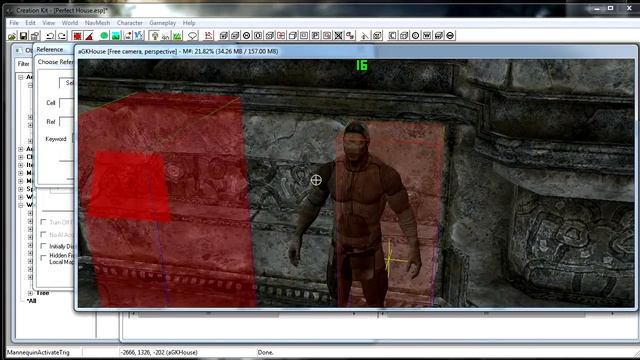Click the Ref field in Choose Reference dialog

[67, 122]
